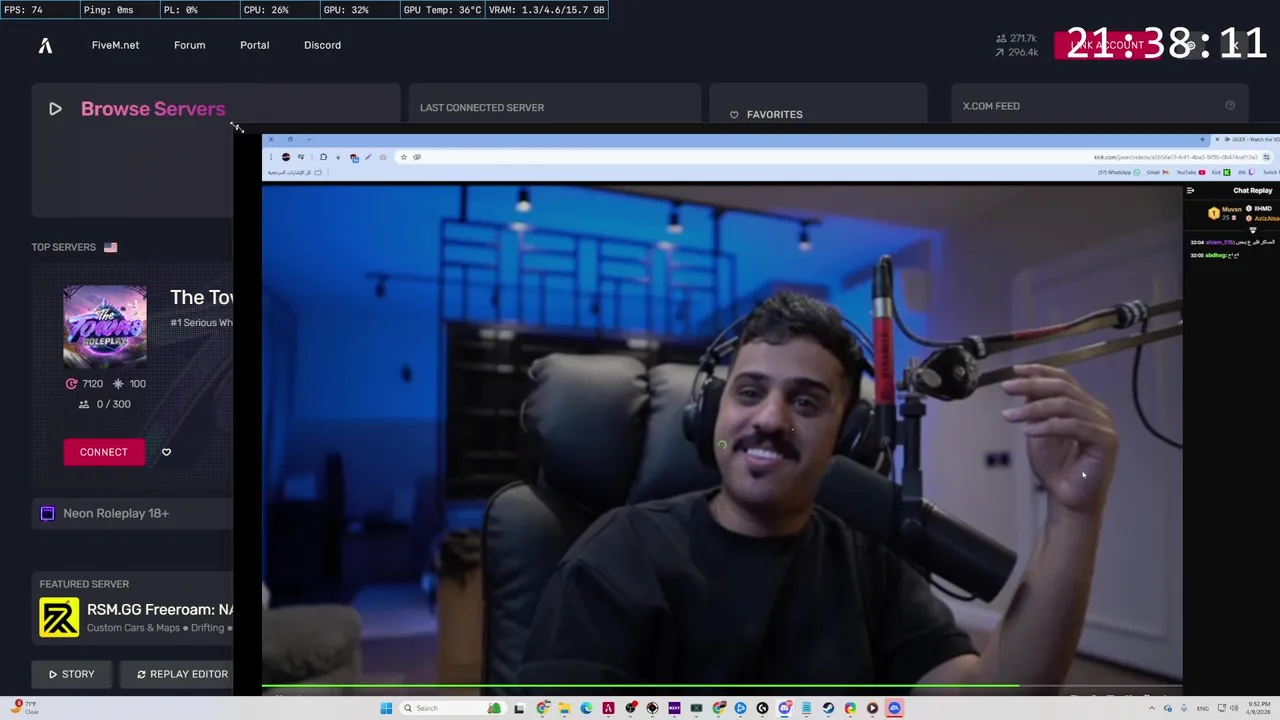Click the browser bookmark star icon
The height and width of the screenshot is (720, 1280).
[403, 157]
